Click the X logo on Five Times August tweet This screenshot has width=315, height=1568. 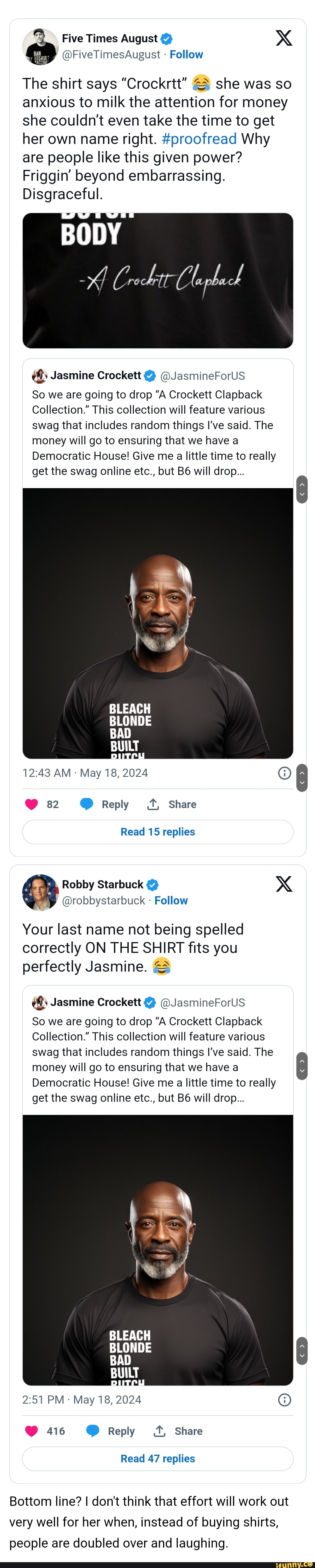coord(283,38)
